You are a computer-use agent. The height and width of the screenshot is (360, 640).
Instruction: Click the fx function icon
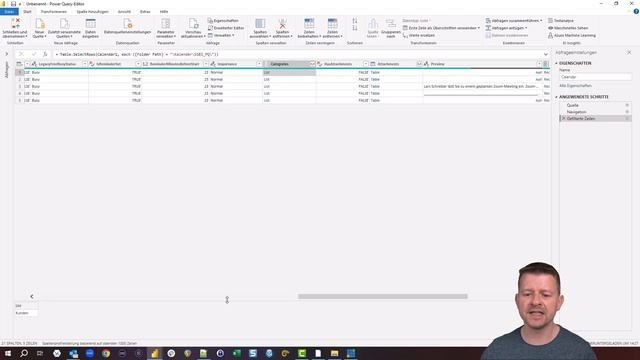click(x=45, y=54)
